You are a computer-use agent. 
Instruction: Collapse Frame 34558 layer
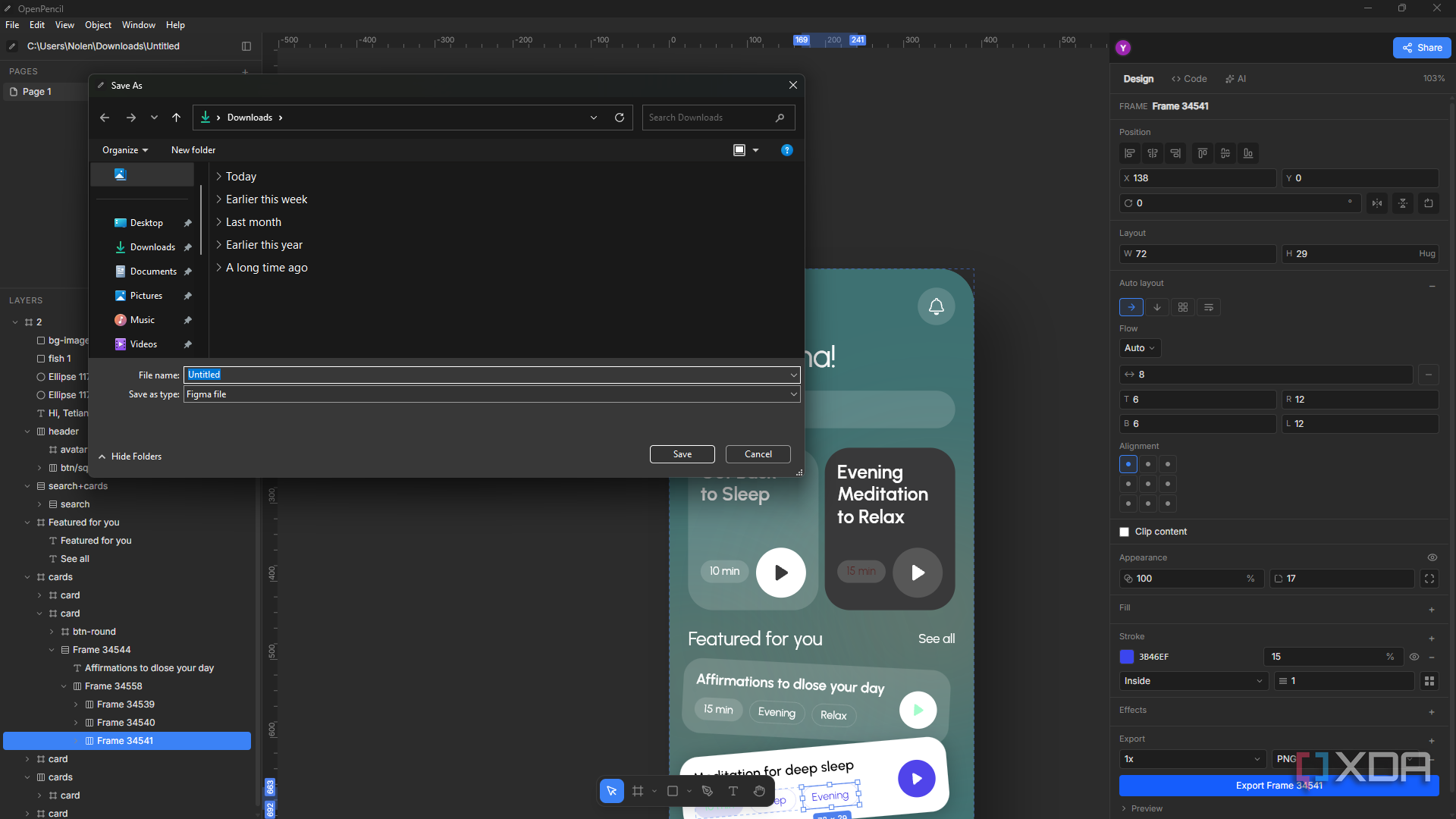pos(64,686)
